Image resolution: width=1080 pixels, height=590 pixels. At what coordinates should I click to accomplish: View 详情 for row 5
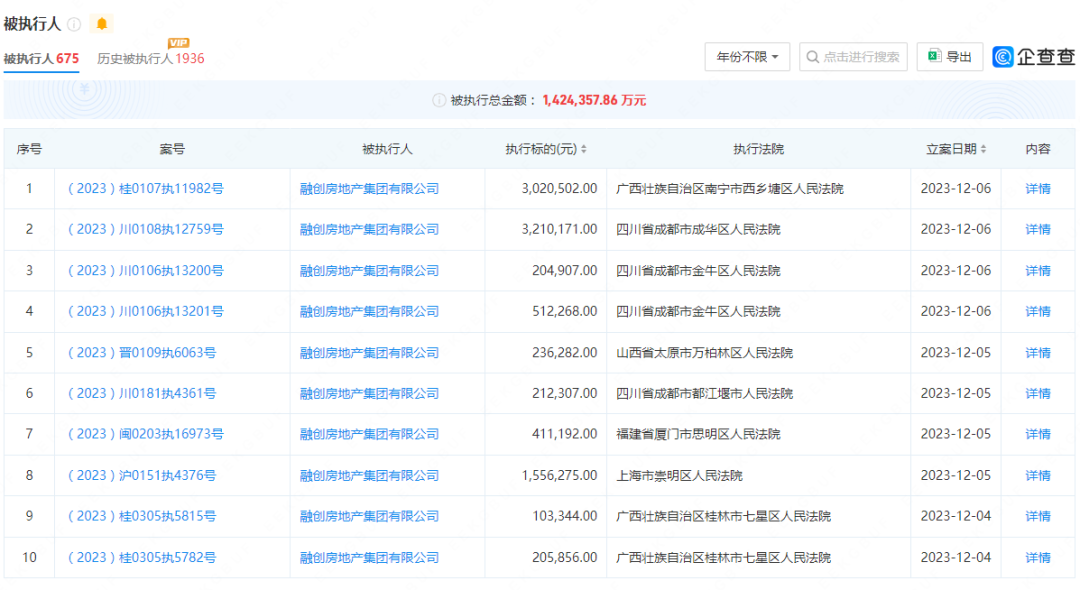(1038, 353)
